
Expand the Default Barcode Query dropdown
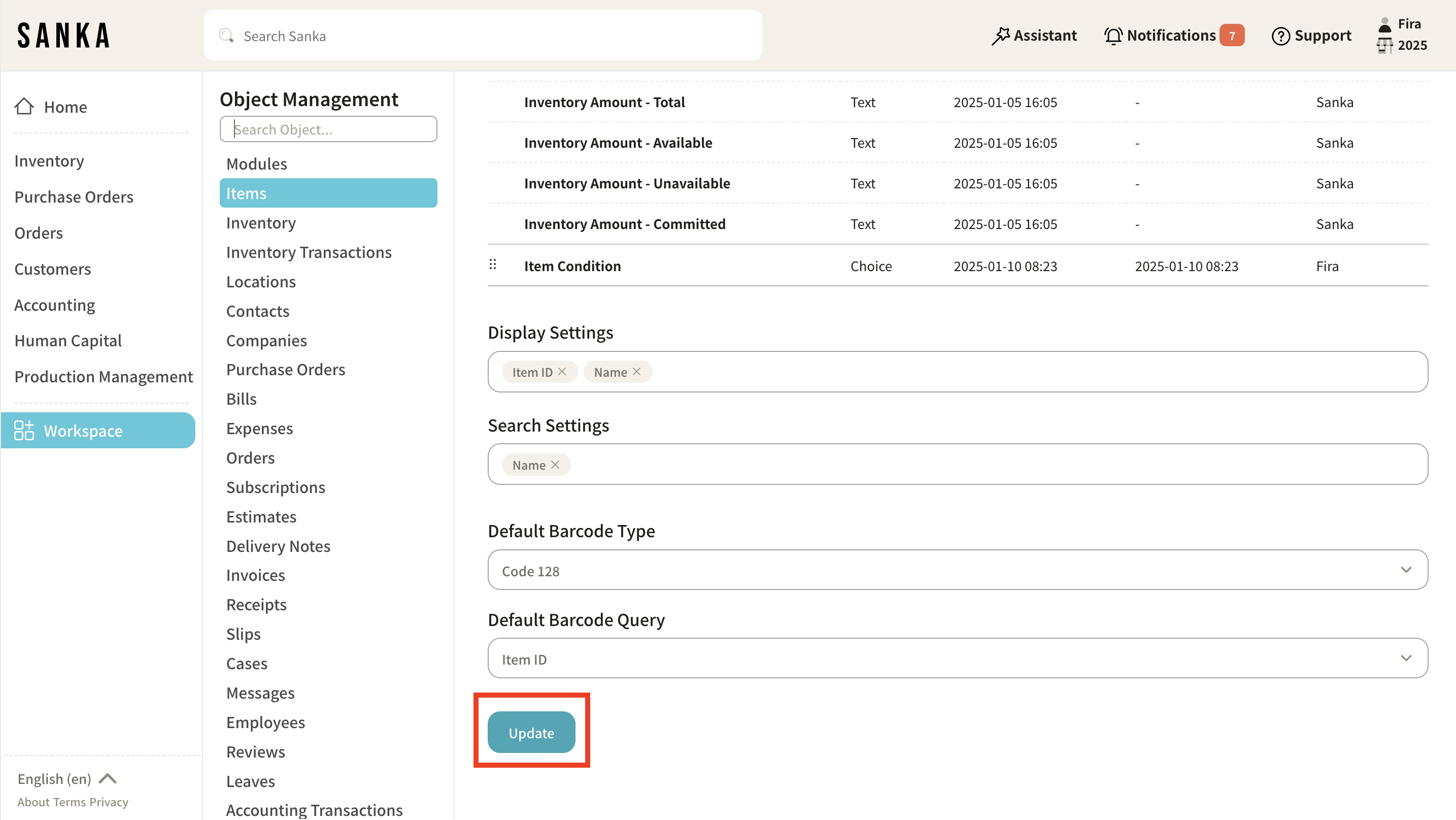coord(957,658)
